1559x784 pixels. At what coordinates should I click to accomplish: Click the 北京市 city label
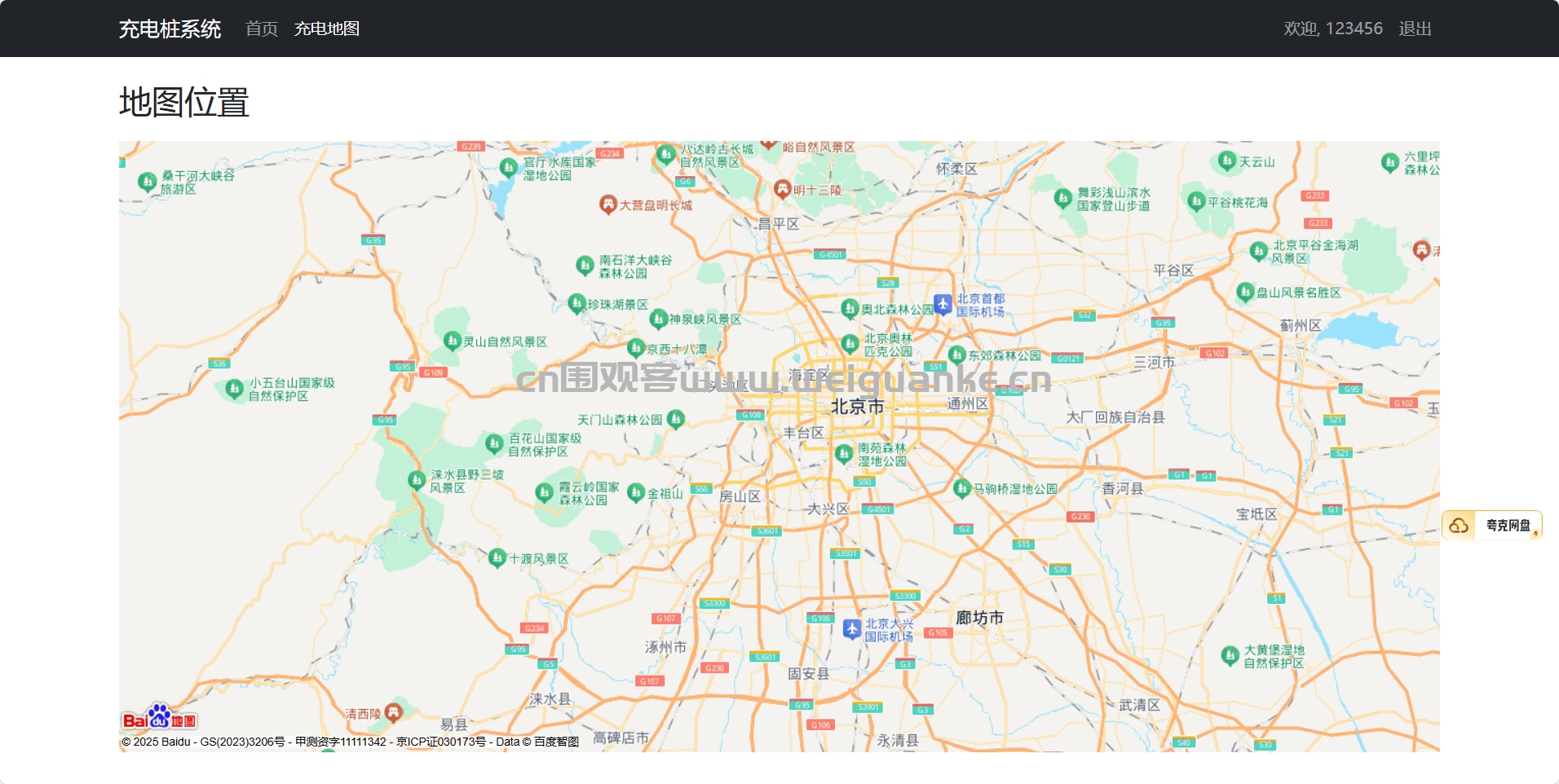[x=857, y=407]
